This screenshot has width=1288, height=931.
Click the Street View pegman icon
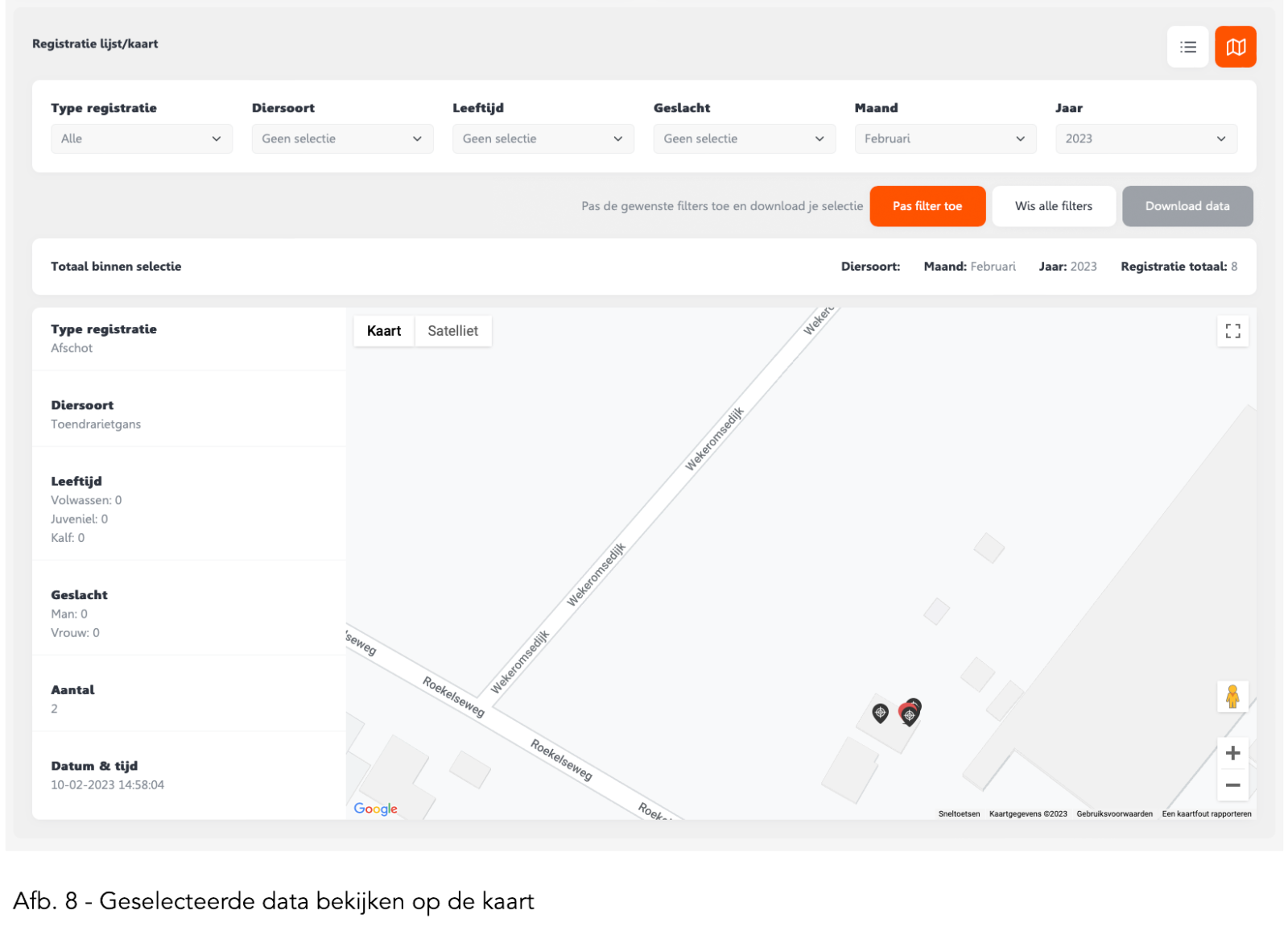[x=1232, y=697]
